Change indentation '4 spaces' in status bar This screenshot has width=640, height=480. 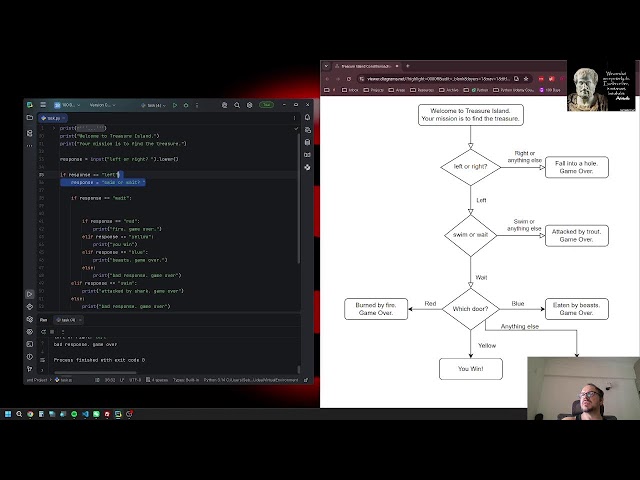157,380
